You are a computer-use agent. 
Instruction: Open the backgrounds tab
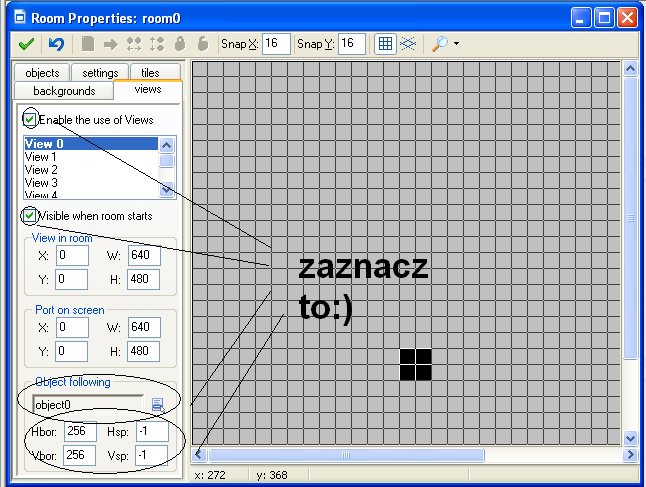(64, 91)
